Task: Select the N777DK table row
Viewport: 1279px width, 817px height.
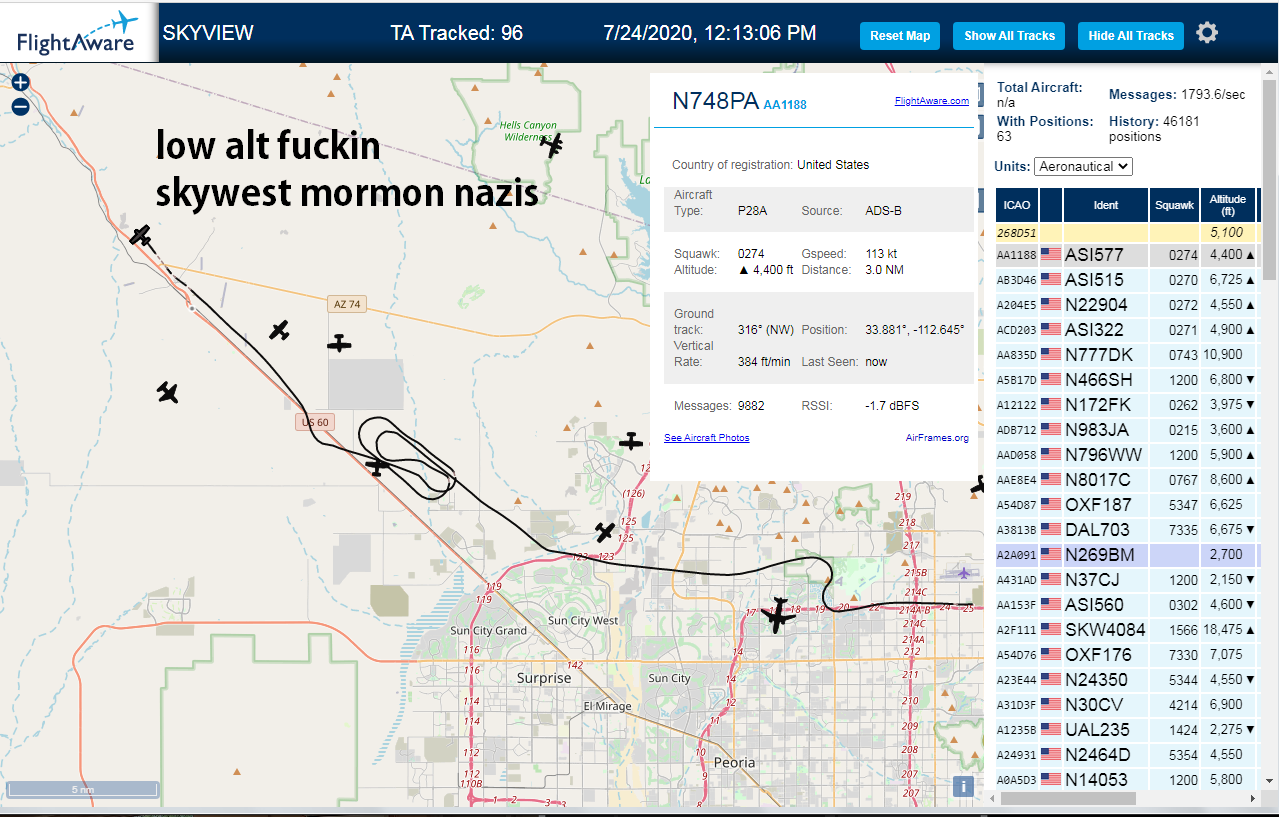Action: click(1127, 355)
